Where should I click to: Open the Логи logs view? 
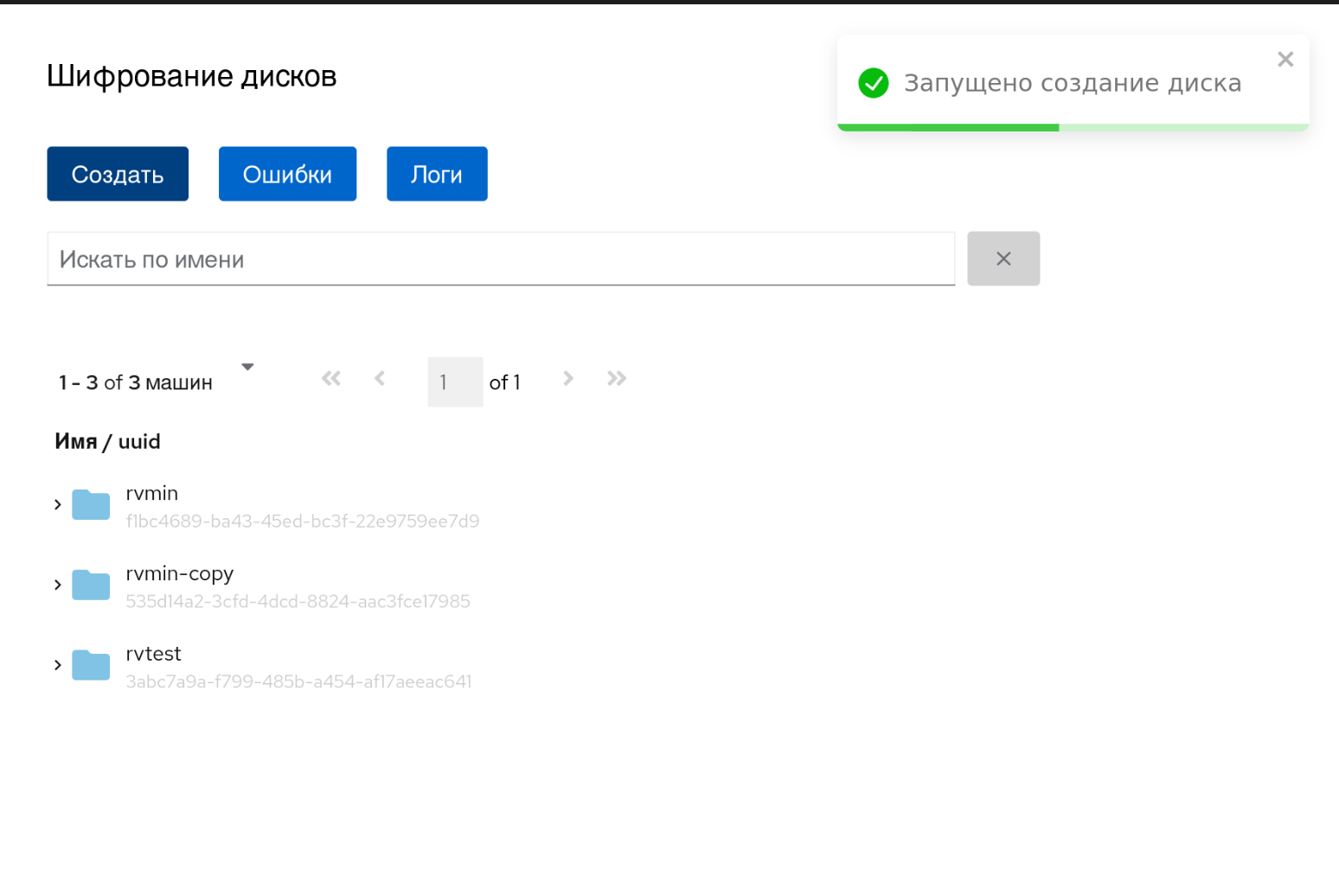[437, 174]
